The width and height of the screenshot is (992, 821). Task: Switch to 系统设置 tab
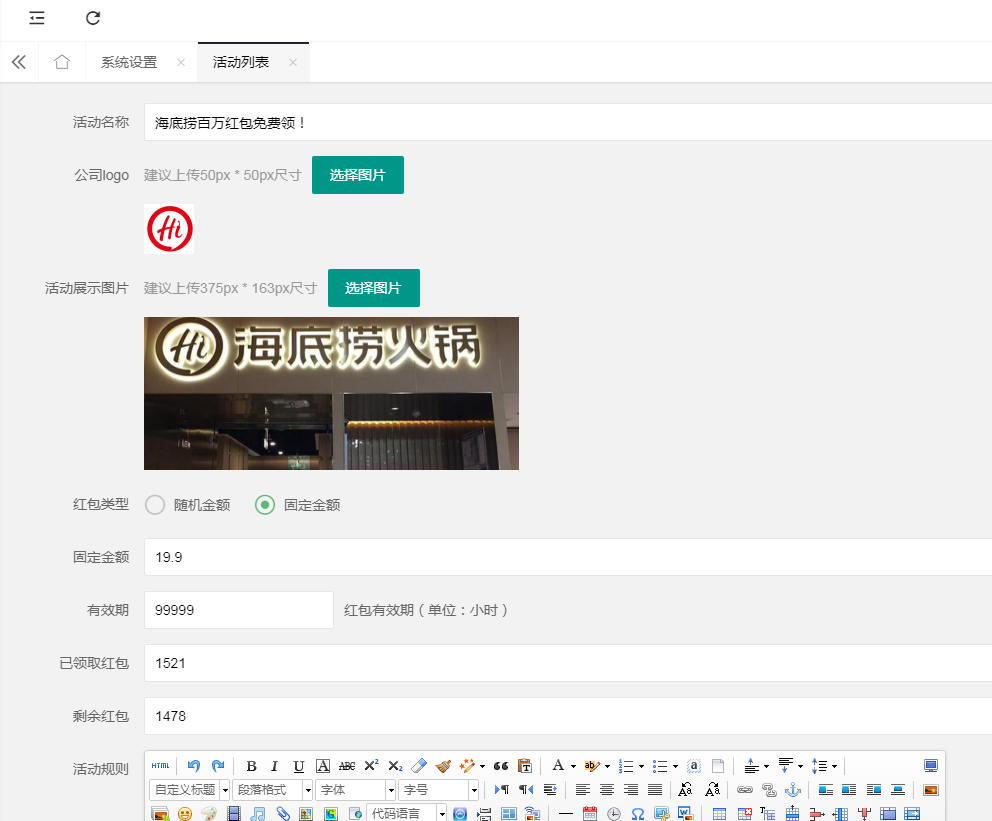pos(129,62)
